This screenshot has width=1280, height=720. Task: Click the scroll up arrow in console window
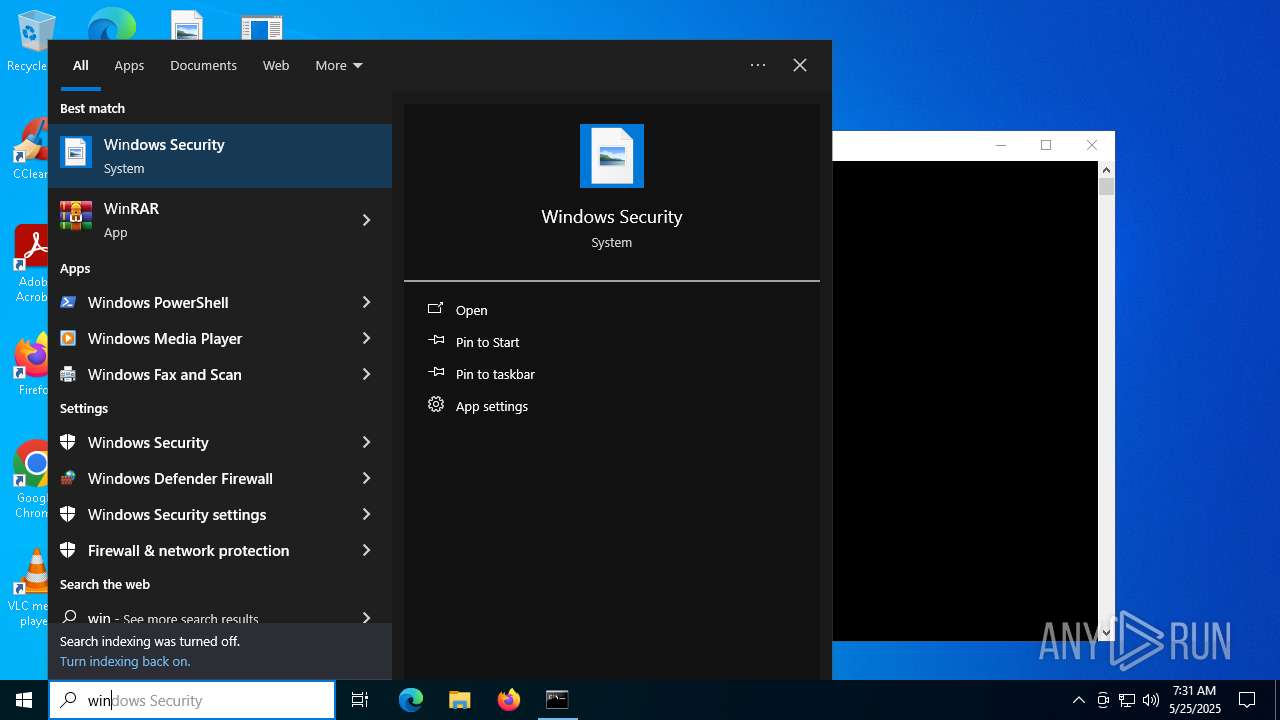click(1106, 170)
